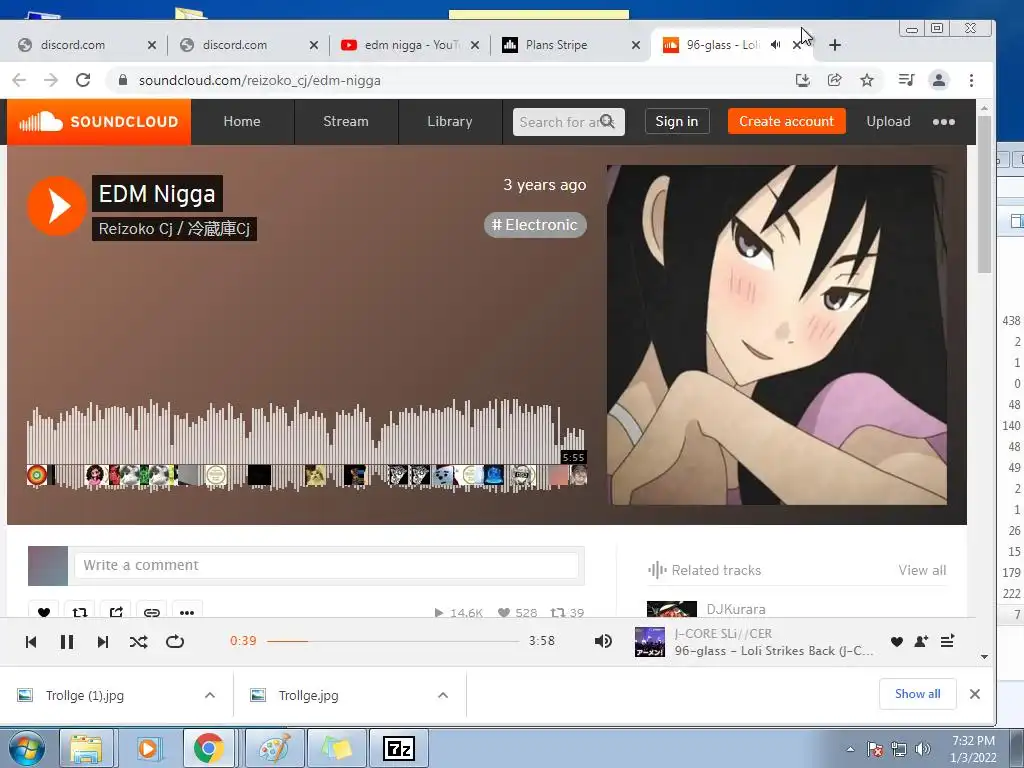Open the Chrome three-dot menu

(x=972, y=80)
